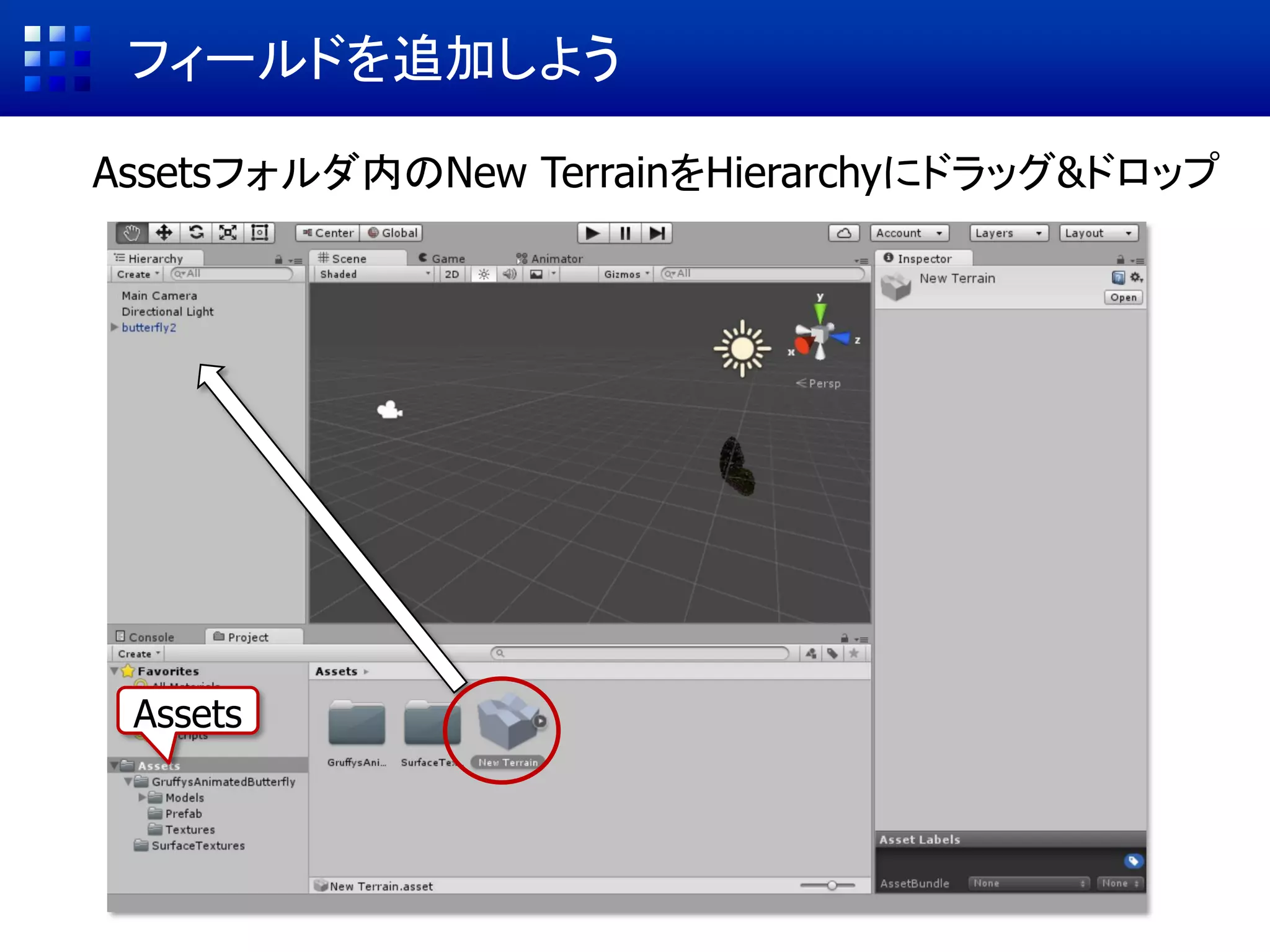Toggle scene lighting sun icon
This screenshot has width=1270, height=952.
484,274
